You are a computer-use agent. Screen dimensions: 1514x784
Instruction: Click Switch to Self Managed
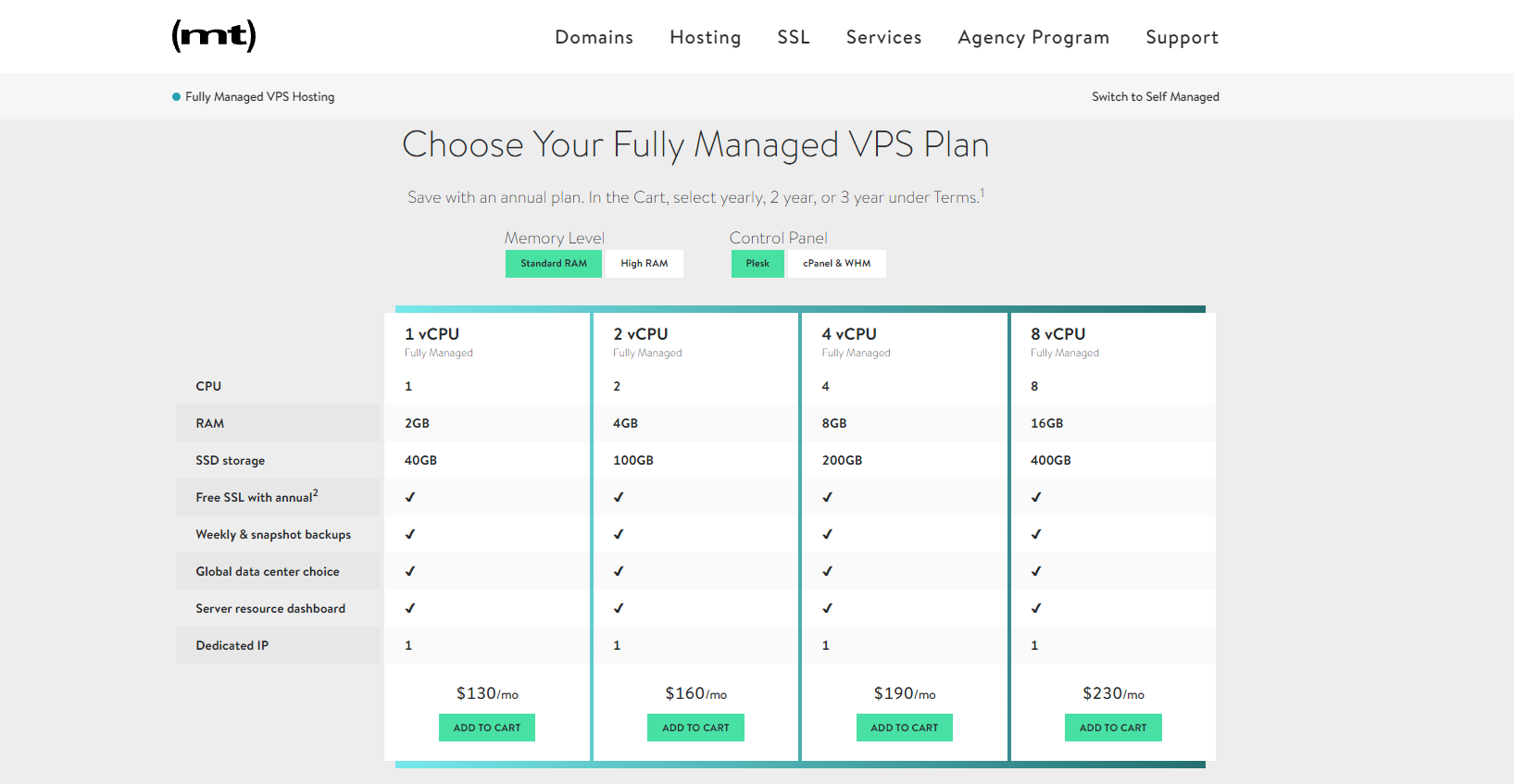[x=1155, y=96]
